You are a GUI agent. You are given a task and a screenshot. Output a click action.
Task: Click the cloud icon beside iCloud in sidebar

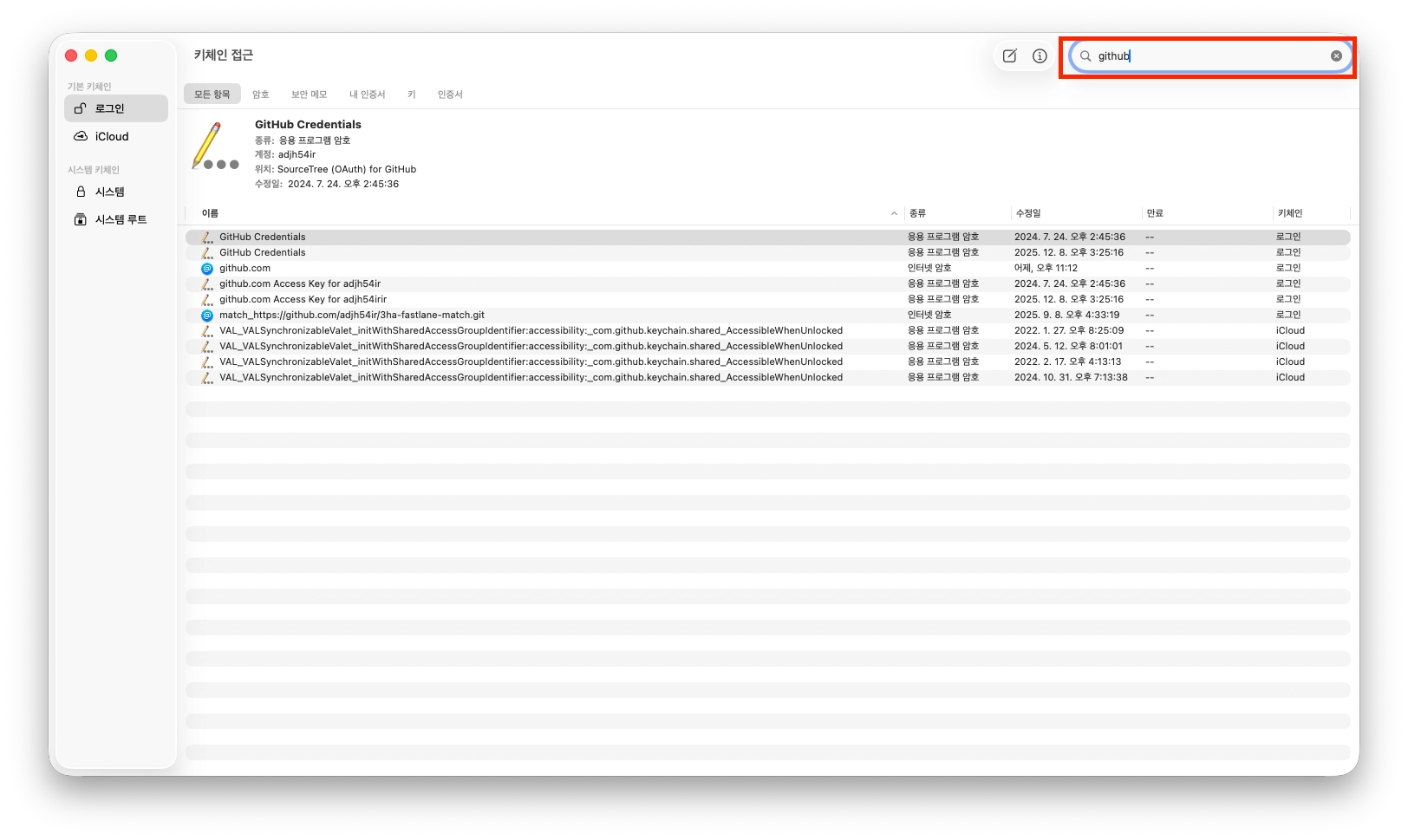tap(81, 136)
